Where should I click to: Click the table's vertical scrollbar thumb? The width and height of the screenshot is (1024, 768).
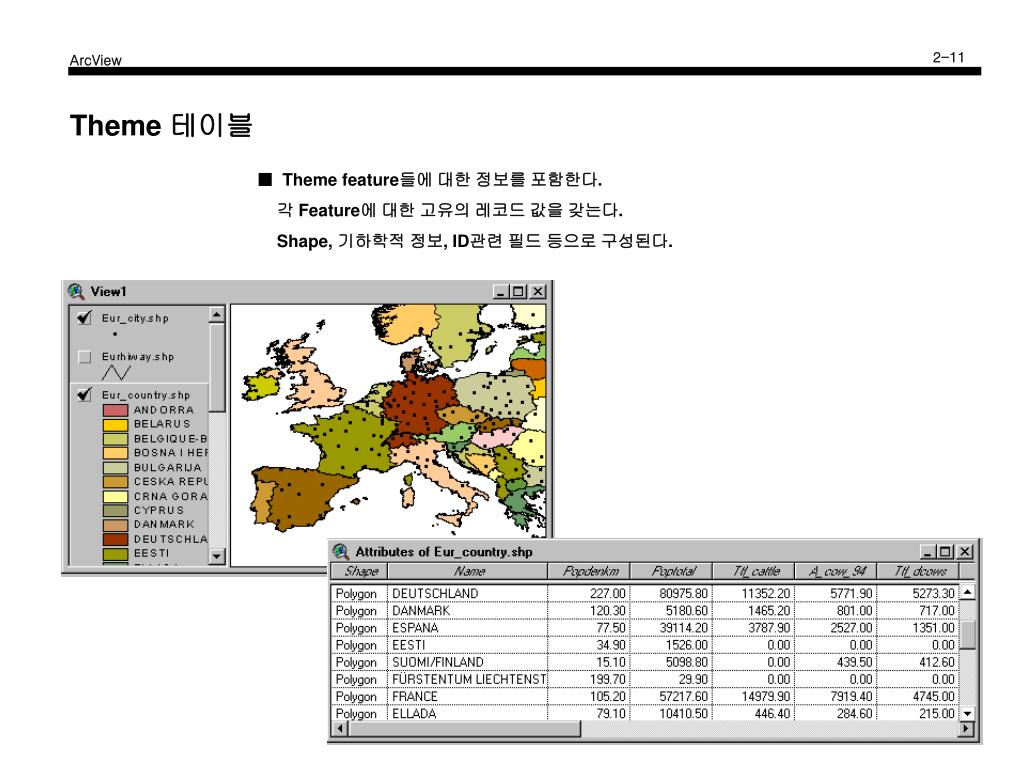click(x=967, y=635)
